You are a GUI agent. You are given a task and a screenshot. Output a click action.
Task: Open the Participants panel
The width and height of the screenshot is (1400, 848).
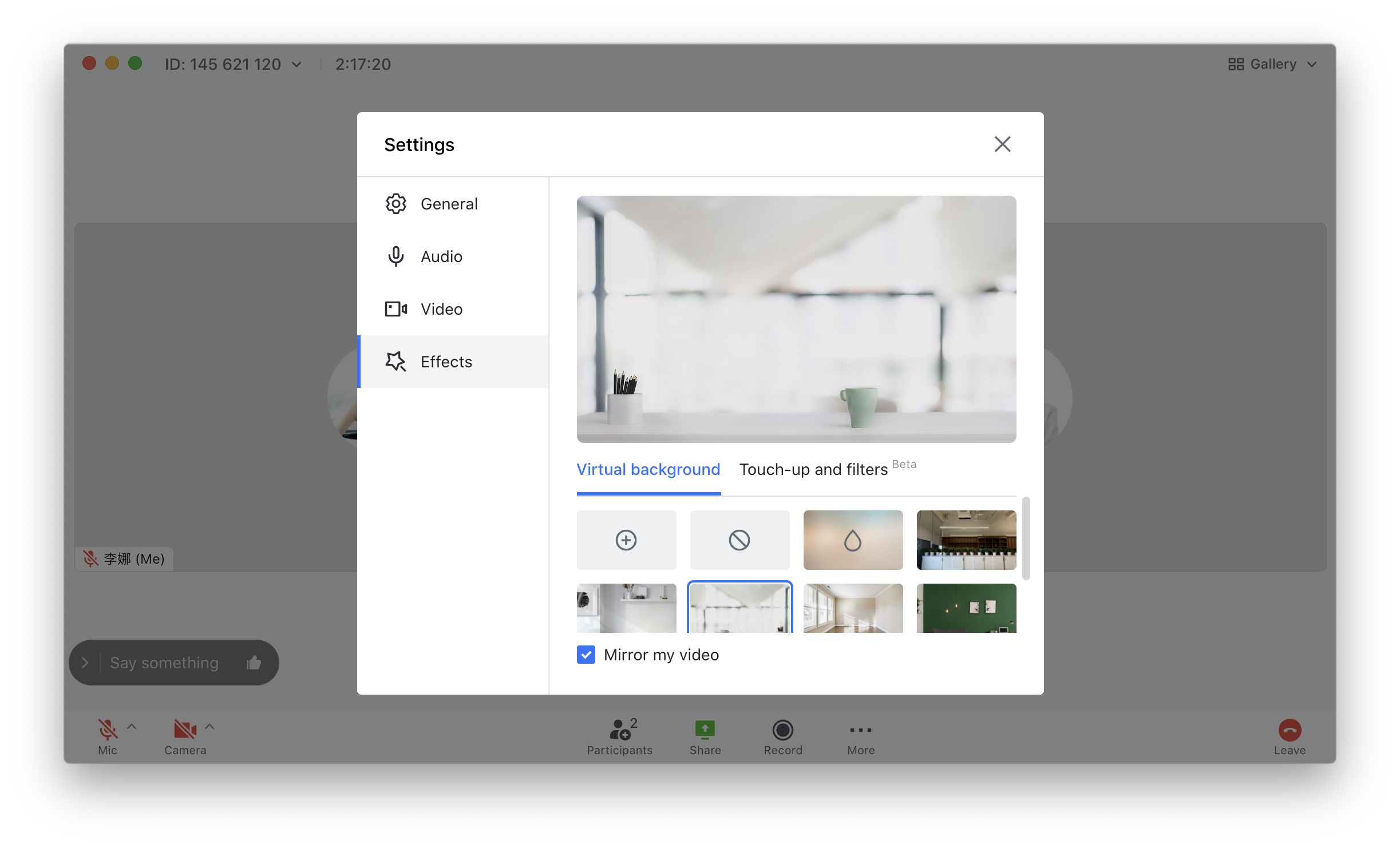[x=619, y=737]
